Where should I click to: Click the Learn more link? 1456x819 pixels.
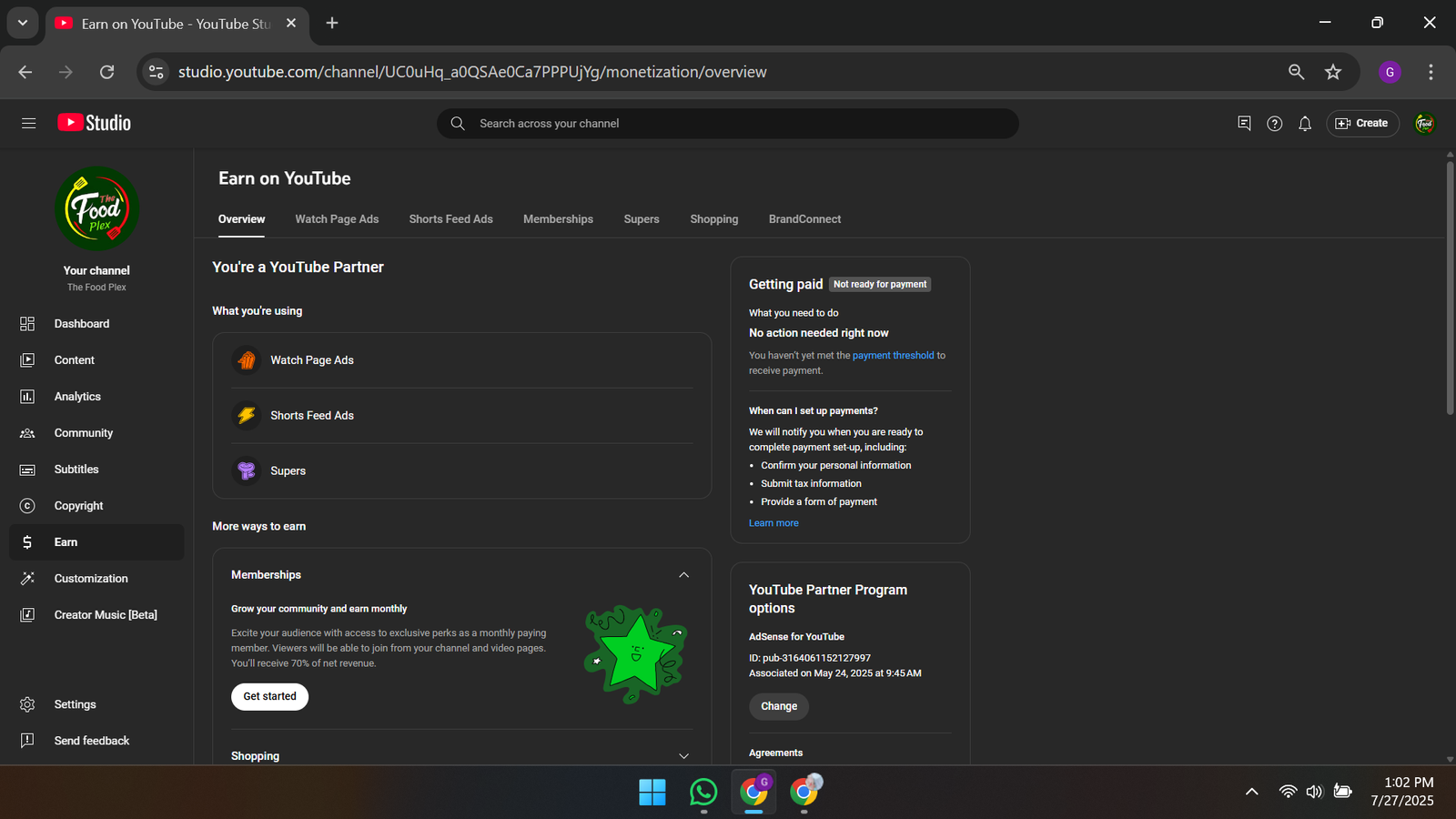(773, 523)
